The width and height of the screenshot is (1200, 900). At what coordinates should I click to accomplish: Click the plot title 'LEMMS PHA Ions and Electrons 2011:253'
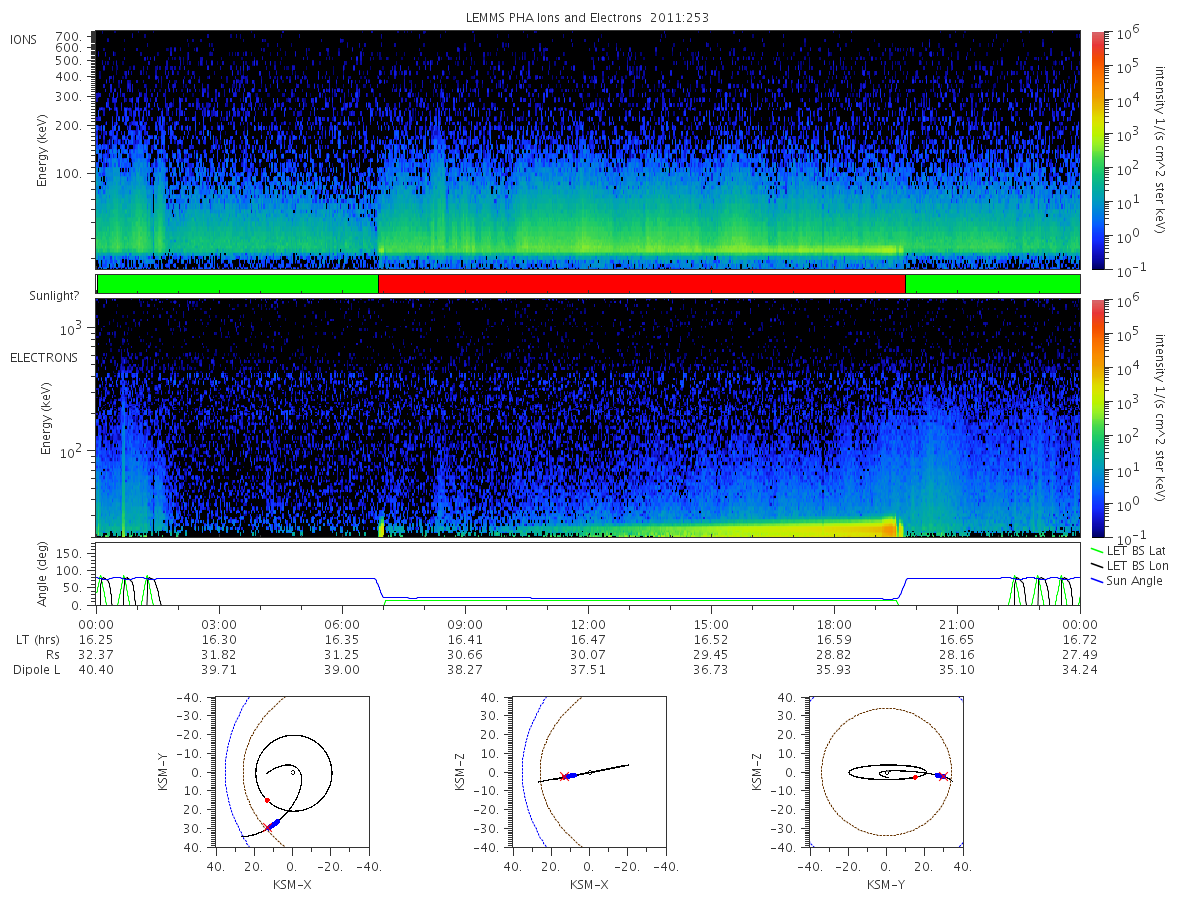click(x=588, y=18)
